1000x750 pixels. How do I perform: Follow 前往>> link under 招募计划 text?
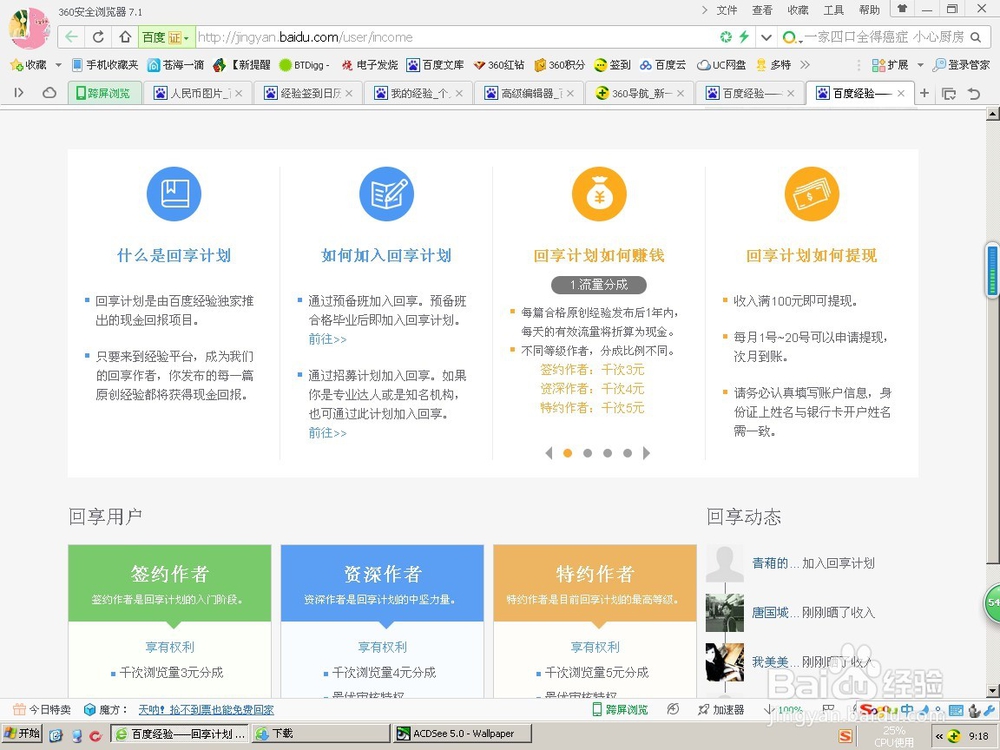[327, 433]
